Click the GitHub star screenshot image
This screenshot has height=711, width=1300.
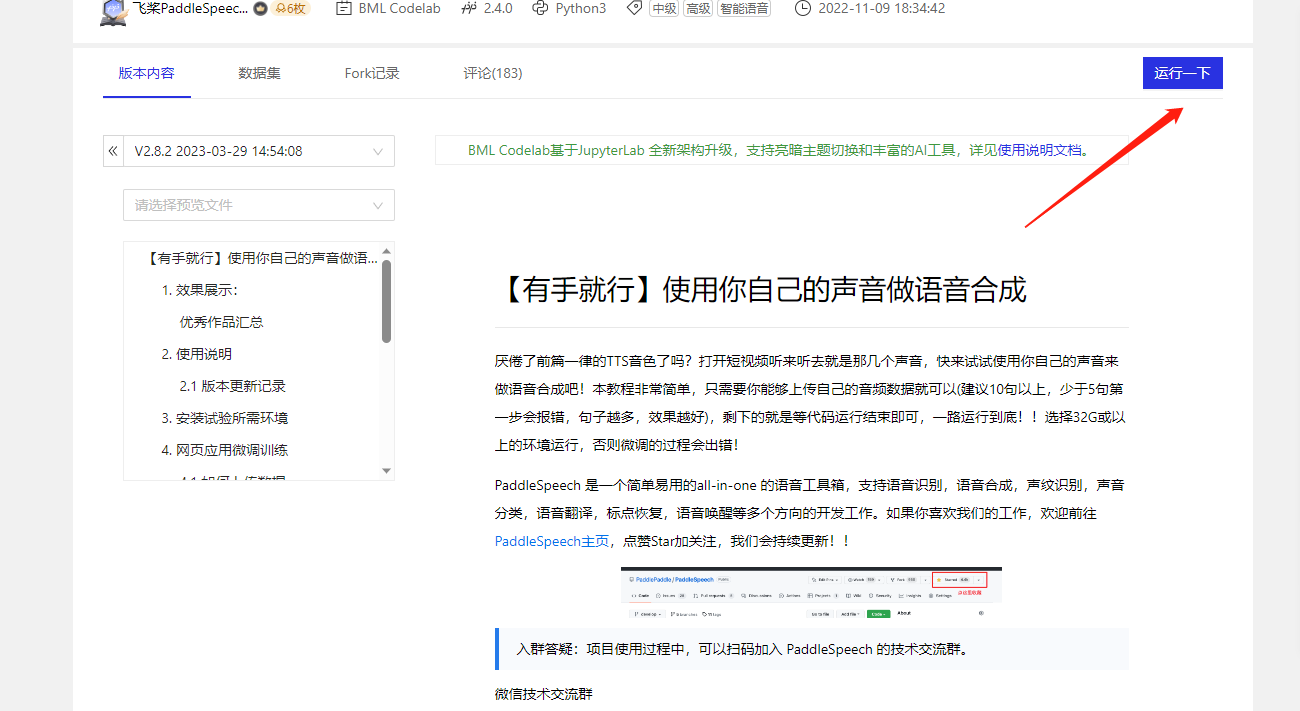pyautogui.click(x=811, y=594)
